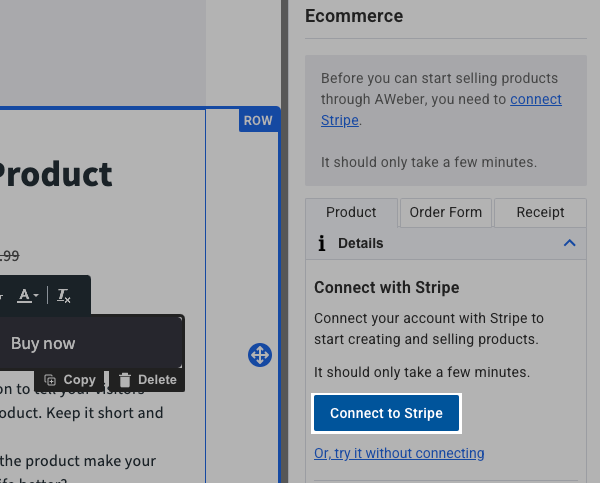Select the Product heading text
Image resolution: width=600 pixels, height=483 pixels.
pyautogui.click(x=56, y=175)
